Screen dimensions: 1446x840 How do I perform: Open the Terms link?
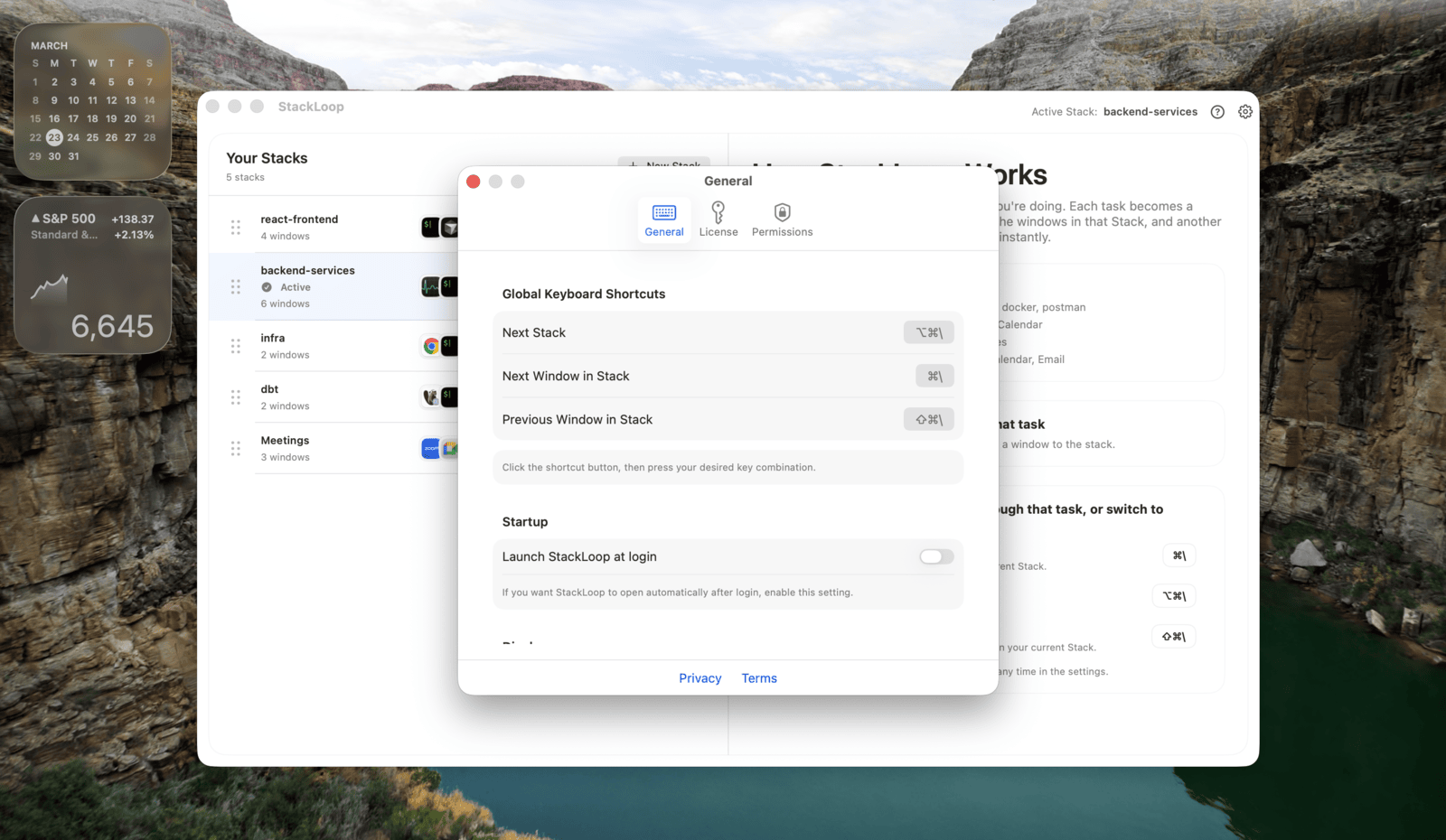pos(758,677)
